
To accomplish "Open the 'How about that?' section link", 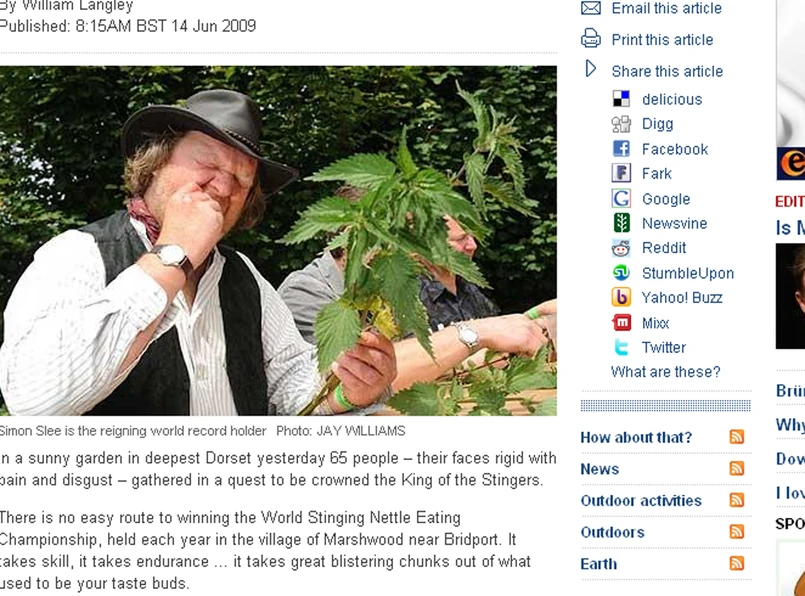I will click(x=636, y=437).
